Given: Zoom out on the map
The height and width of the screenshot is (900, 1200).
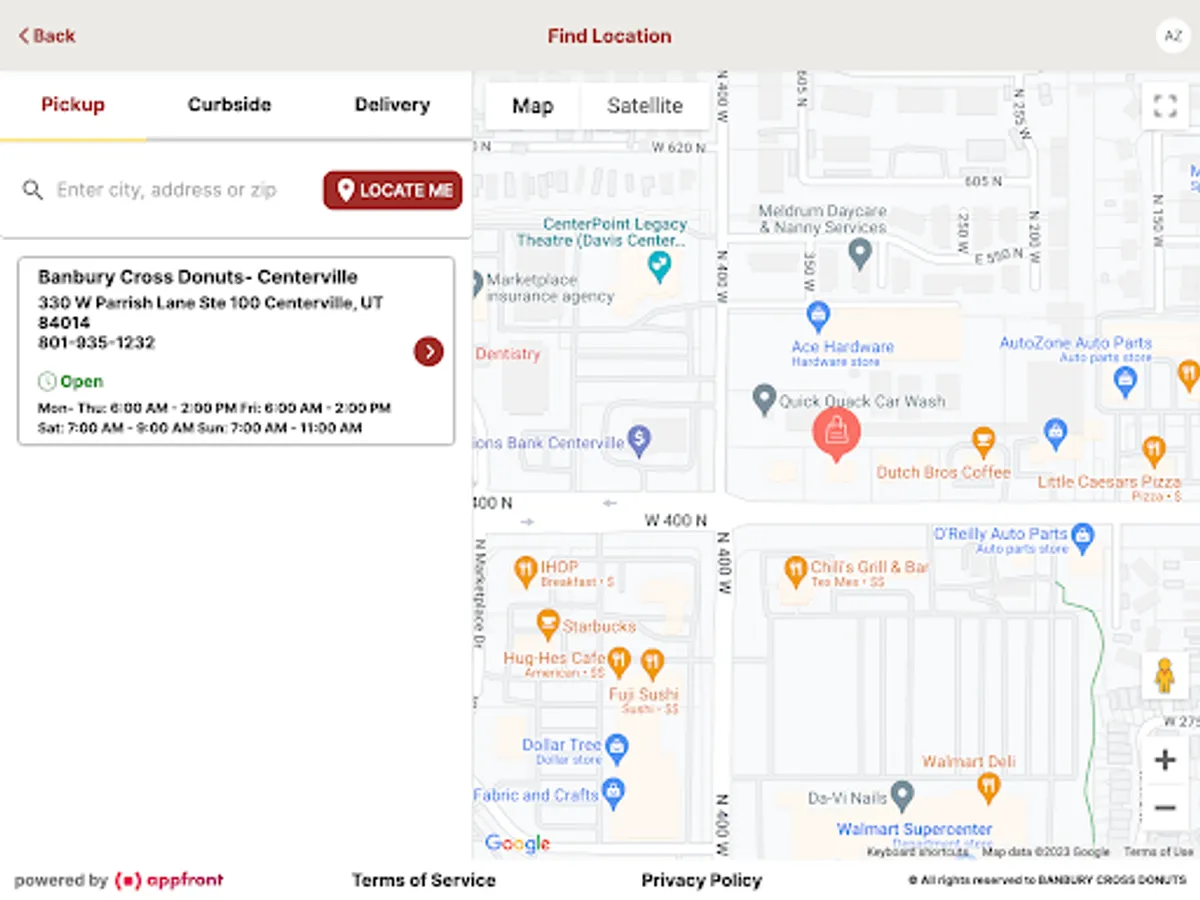Looking at the screenshot, I should point(1165,807).
